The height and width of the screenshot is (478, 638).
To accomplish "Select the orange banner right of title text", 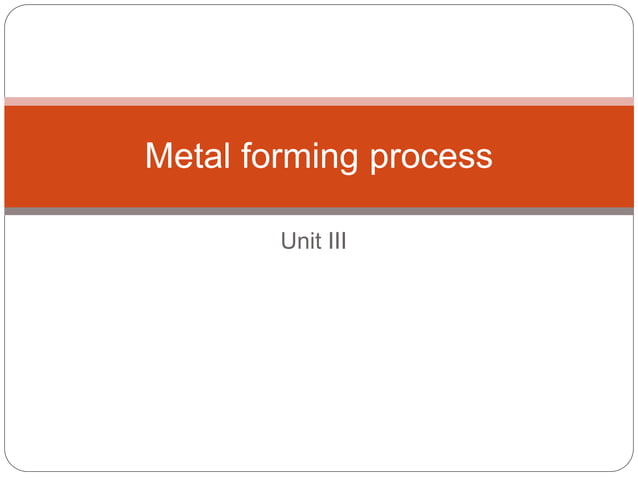I will [x=564, y=157].
